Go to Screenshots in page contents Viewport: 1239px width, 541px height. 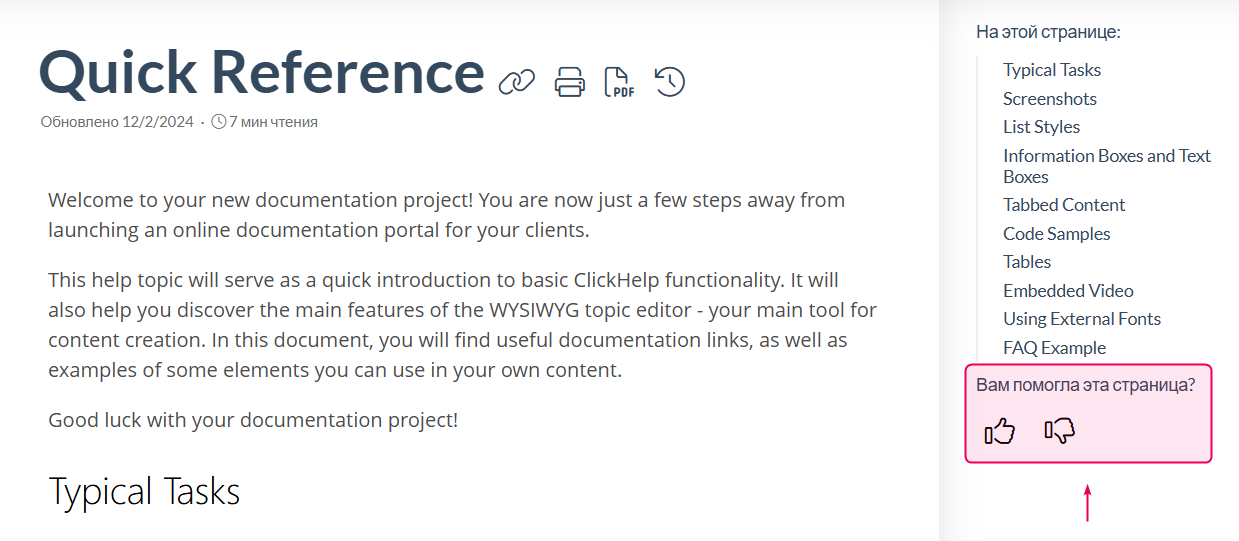pos(1050,99)
